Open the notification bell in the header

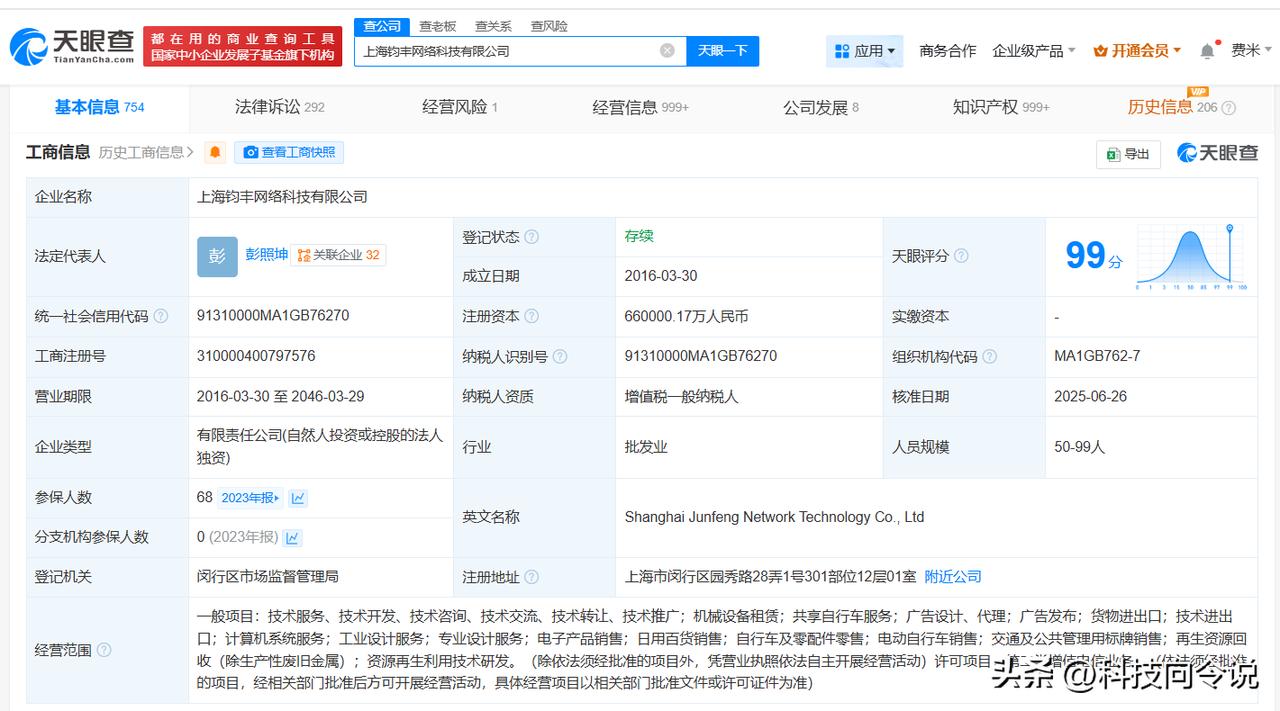coord(1208,50)
